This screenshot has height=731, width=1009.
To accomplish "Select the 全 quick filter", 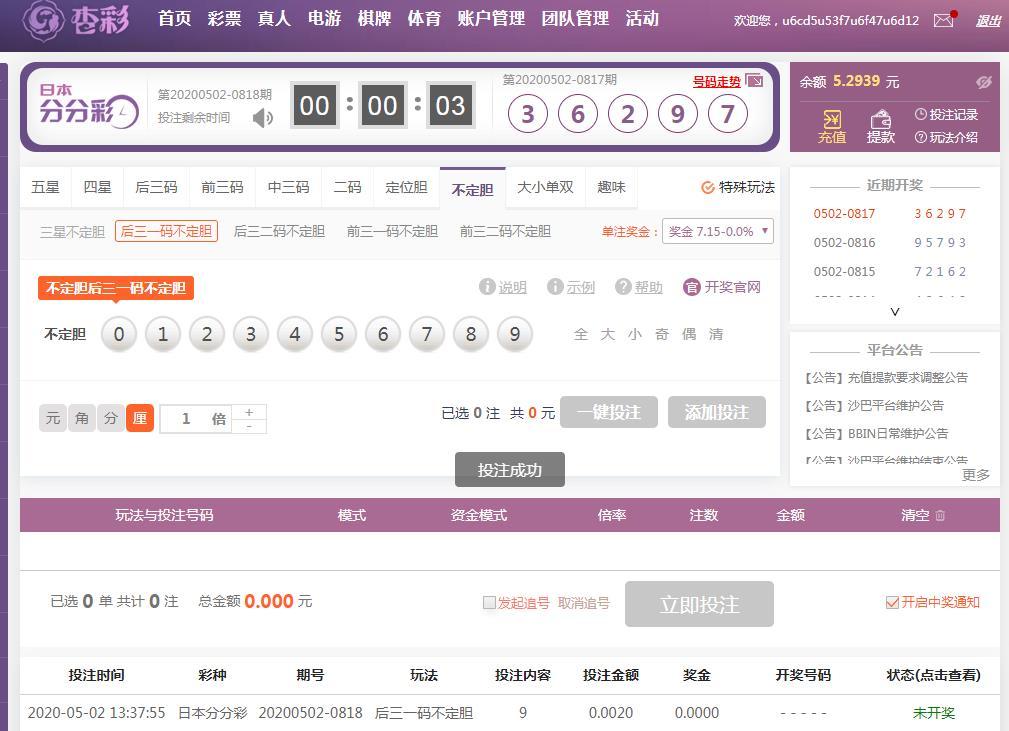I will tap(580, 334).
